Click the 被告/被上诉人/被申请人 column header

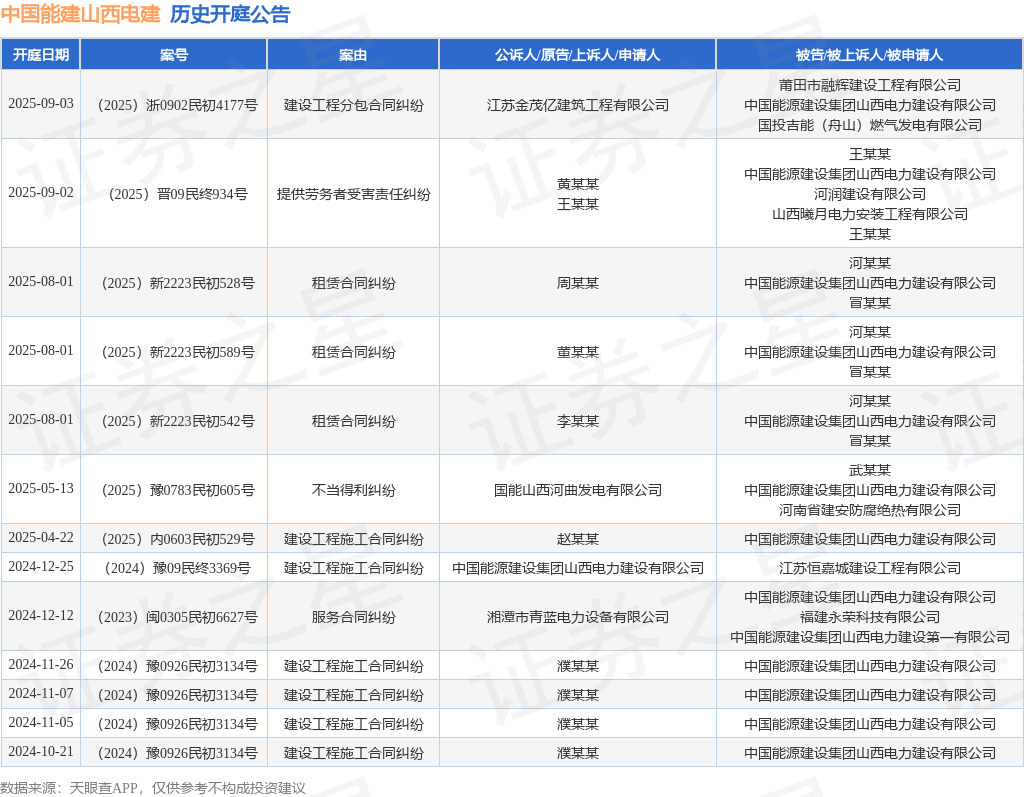coord(870,55)
